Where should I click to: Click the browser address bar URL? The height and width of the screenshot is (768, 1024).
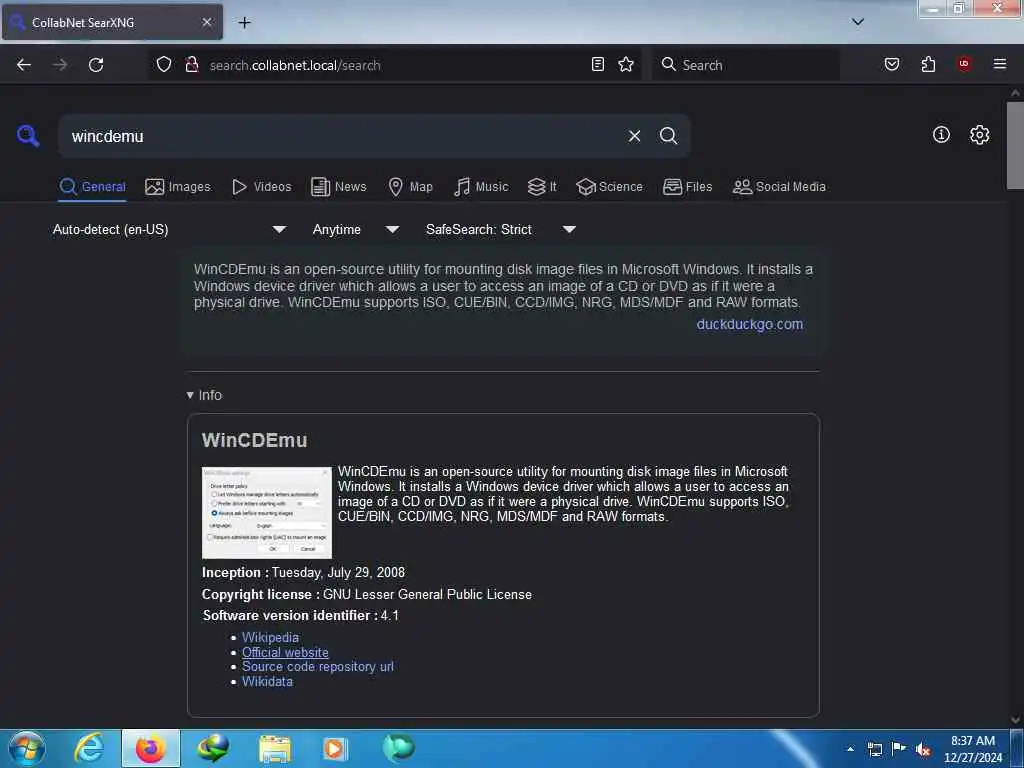[392, 65]
